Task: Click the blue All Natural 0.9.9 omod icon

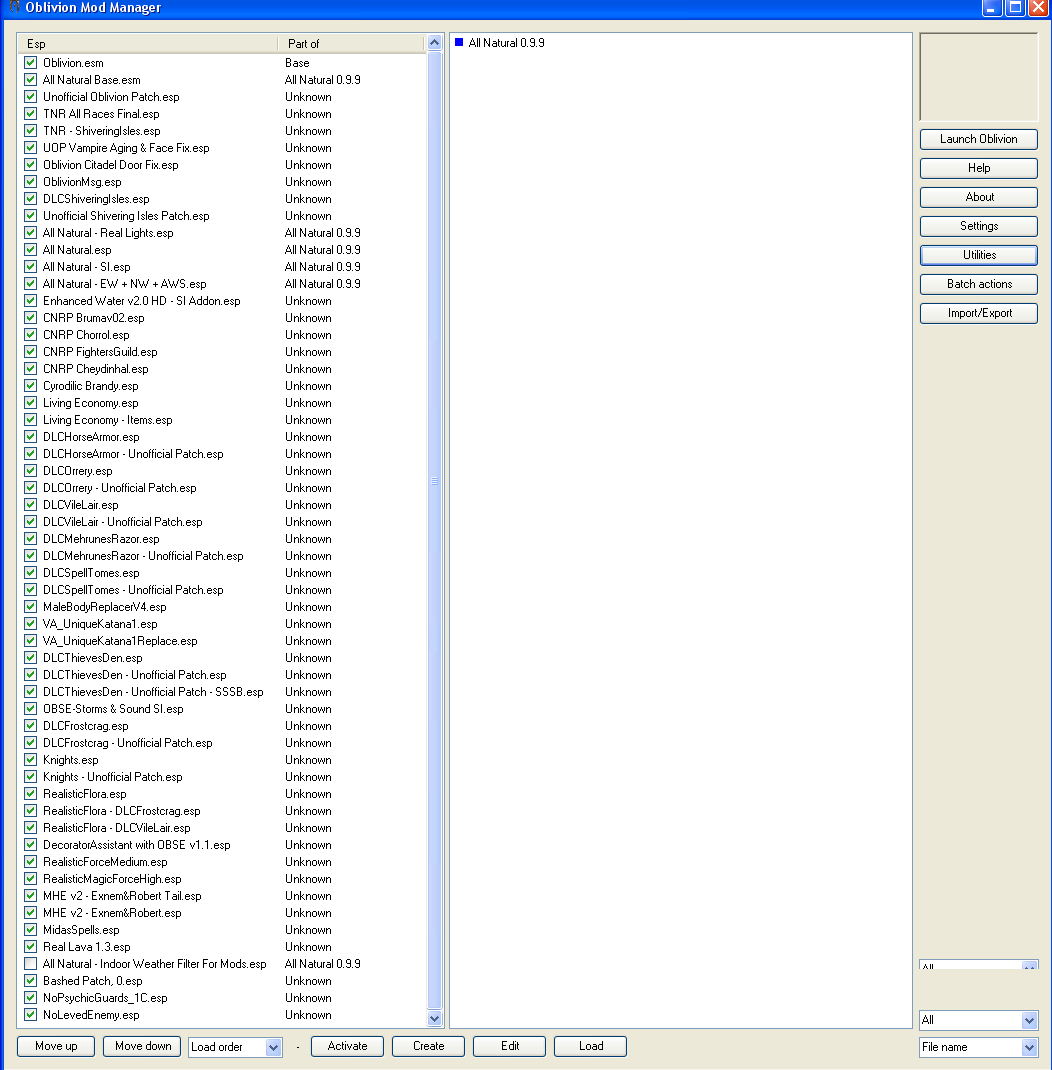Action: 459,43
